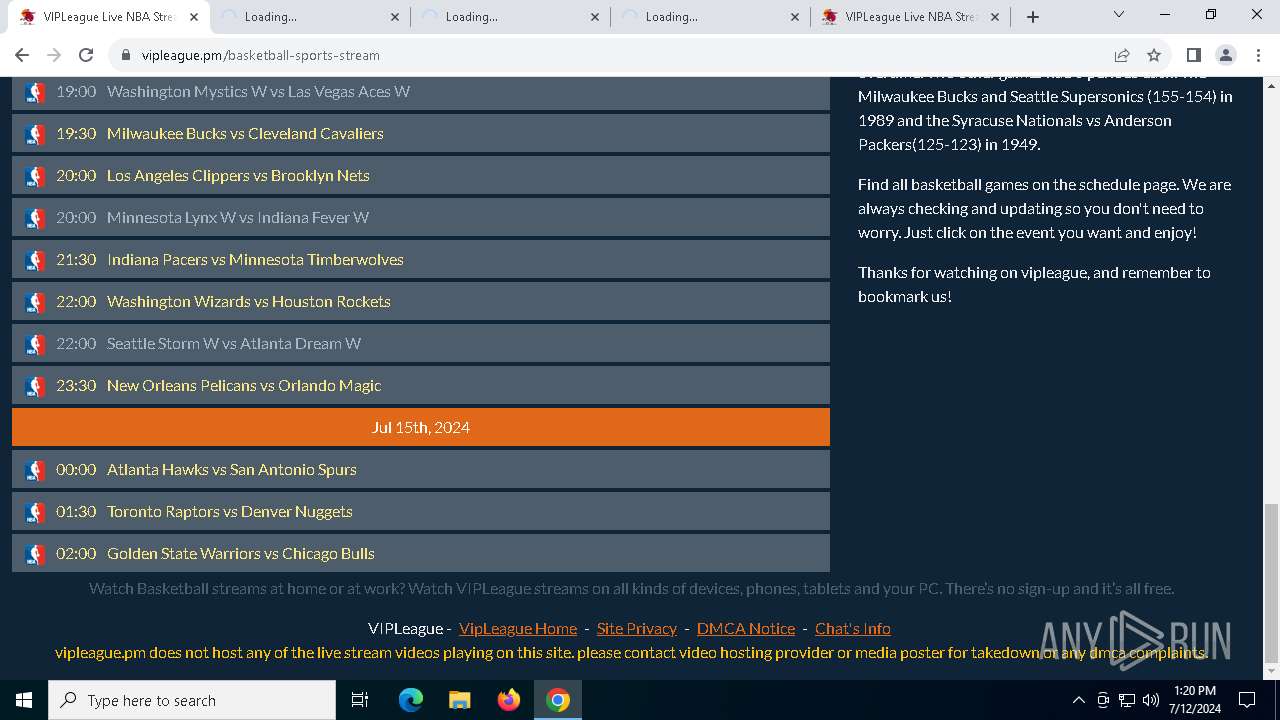Click the NBA icon beside Washington Mystics game
The width and height of the screenshot is (1280, 720).
tap(35, 92)
